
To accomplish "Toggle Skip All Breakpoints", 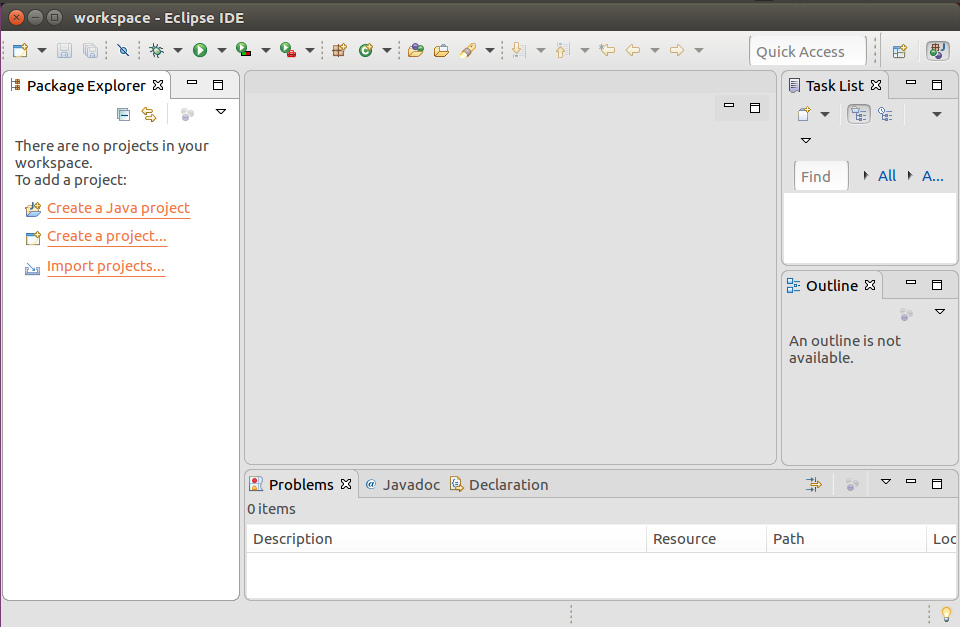I will click(x=123, y=50).
